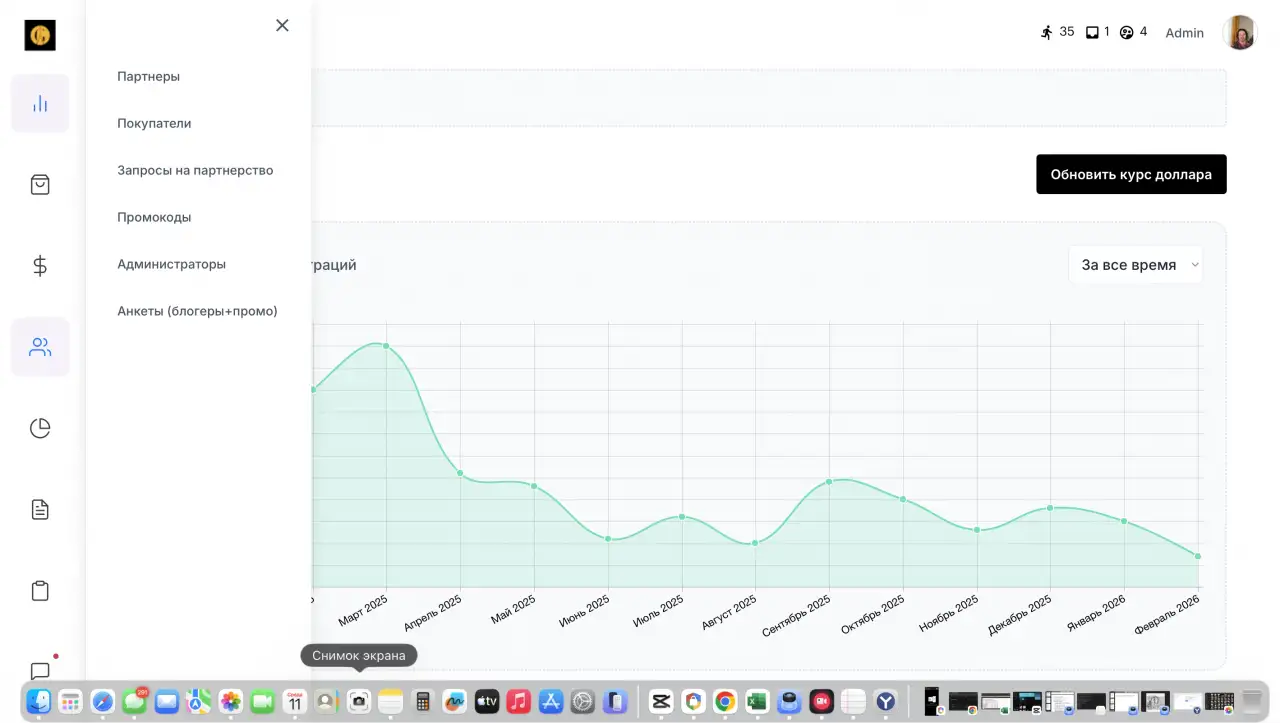Close the users submenu panel
The width and height of the screenshot is (1280, 723).
point(282,25)
